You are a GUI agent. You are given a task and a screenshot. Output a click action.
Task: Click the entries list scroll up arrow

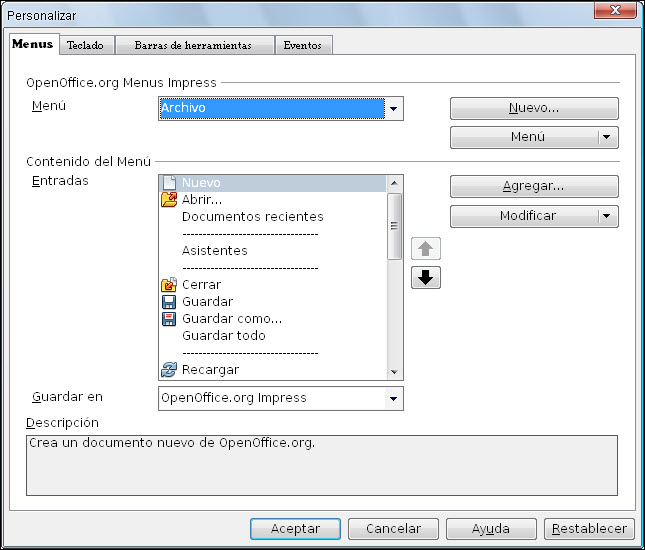click(394, 183)
